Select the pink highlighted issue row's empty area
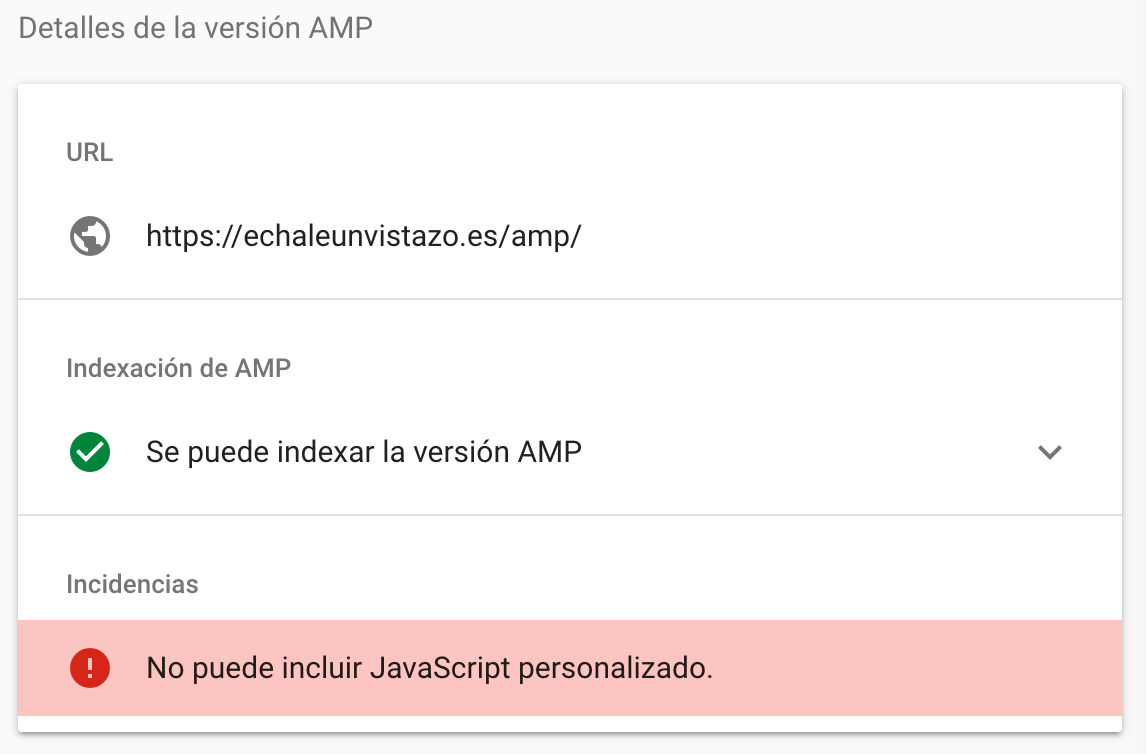The image size is (1146, 754). pyautogui.click(x=914, y=668)
